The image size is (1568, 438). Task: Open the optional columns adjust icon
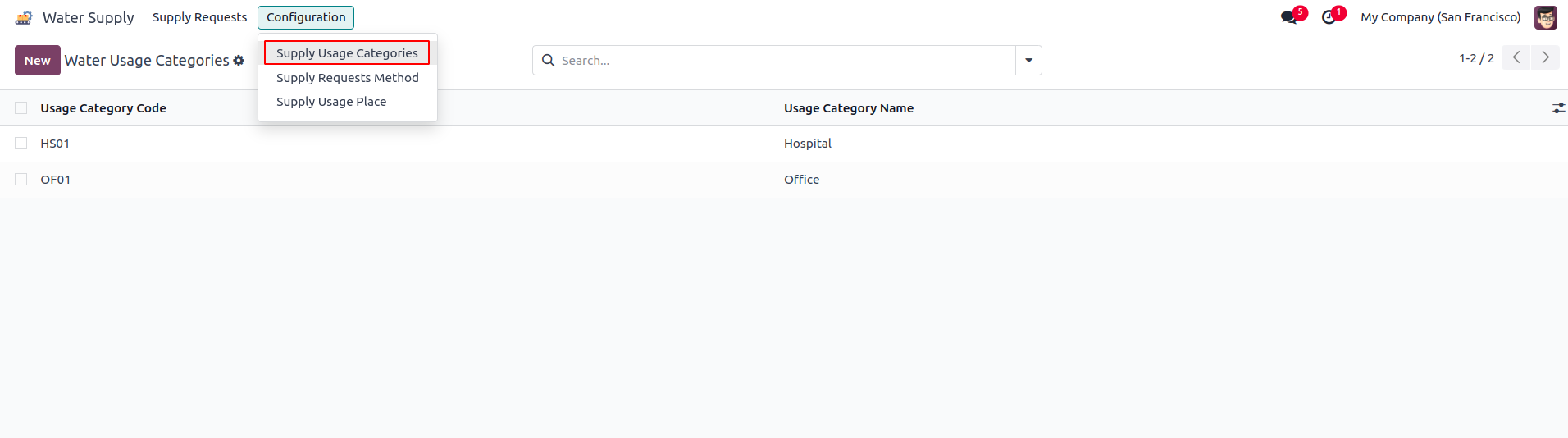(x=1558, y=108)
